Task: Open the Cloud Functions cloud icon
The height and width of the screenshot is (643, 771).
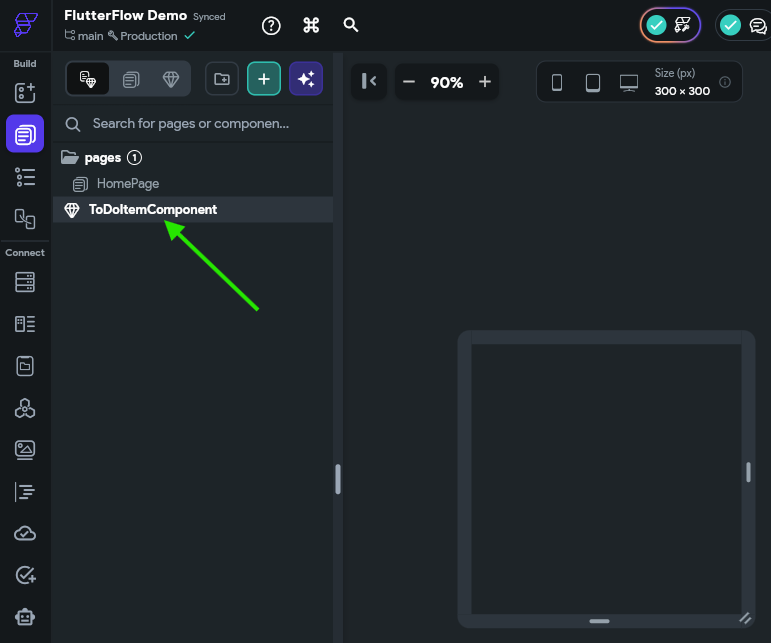Action: 25,533
